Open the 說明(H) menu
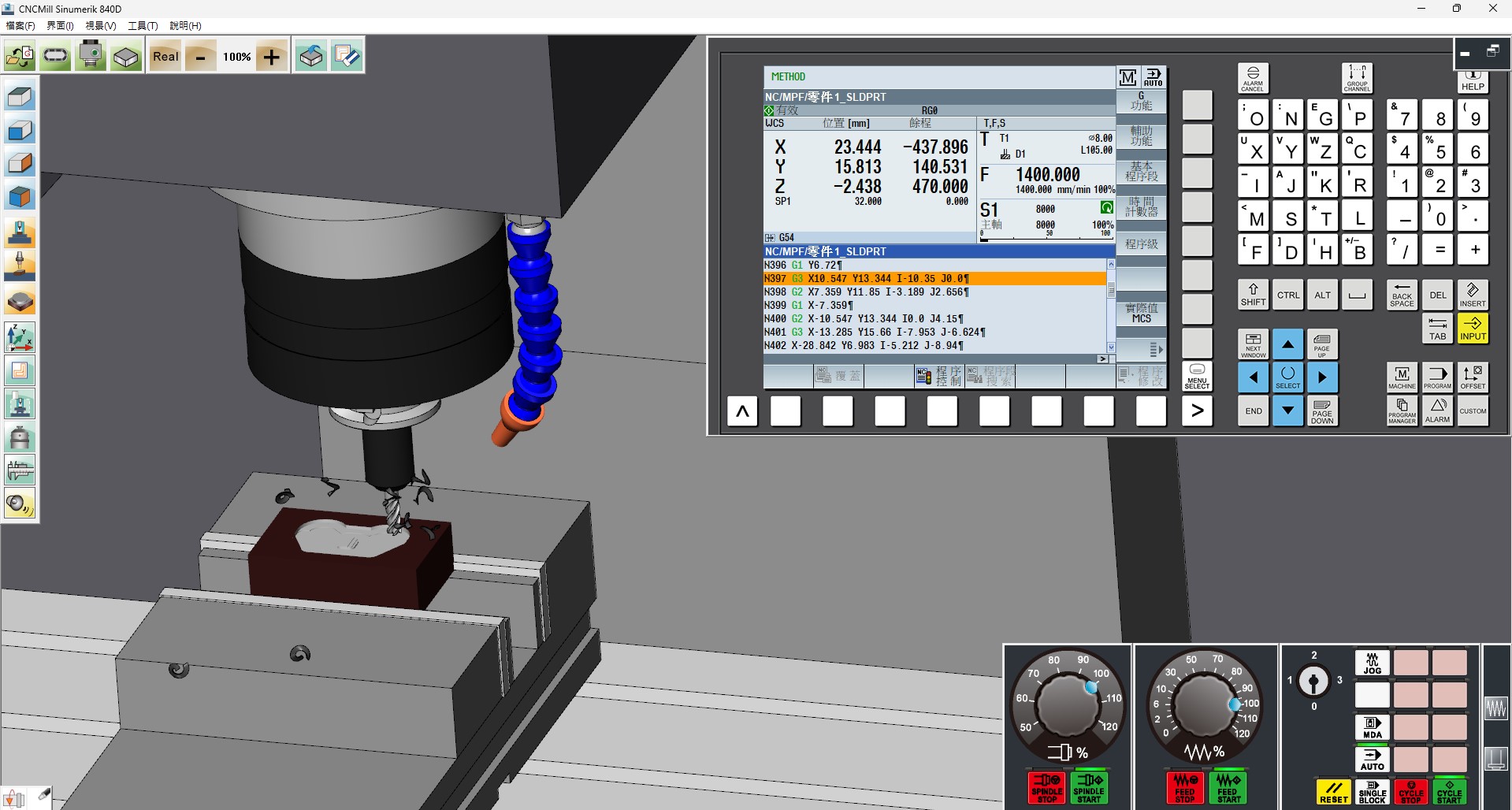The image size is (1512, 810). coord(185,26)
